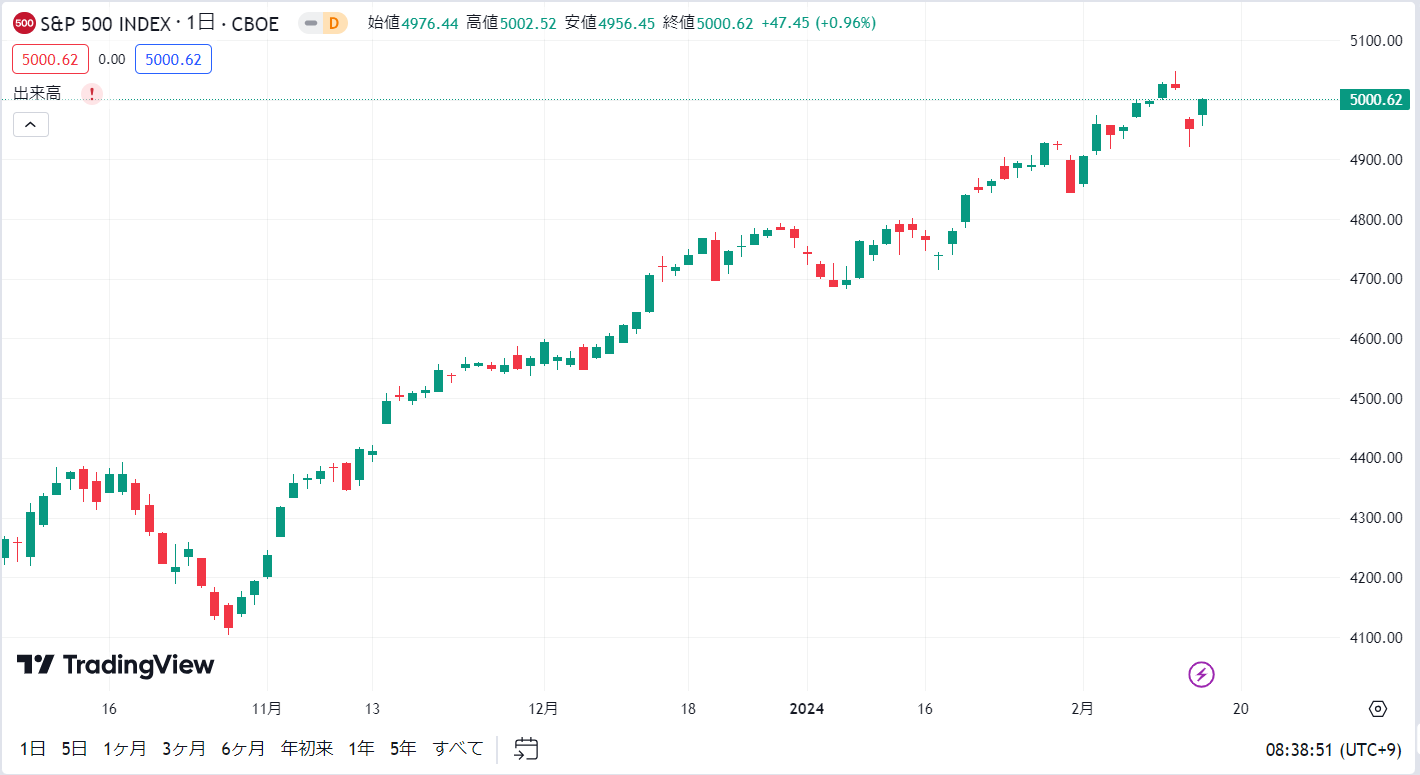Click the delayed data "D" status indicator
This screenshot has width=1420, height=775.
pos(334,23)
